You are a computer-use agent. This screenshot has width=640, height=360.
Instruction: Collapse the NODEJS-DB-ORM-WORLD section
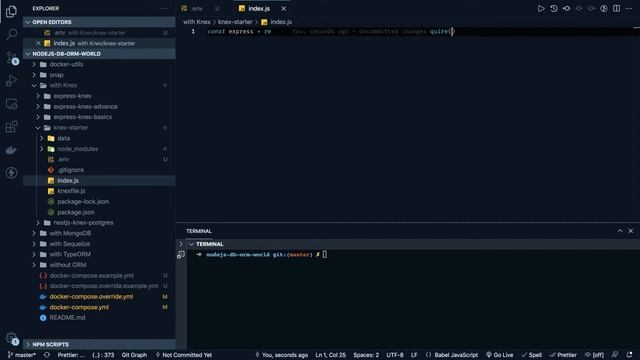tap(99, 53)
